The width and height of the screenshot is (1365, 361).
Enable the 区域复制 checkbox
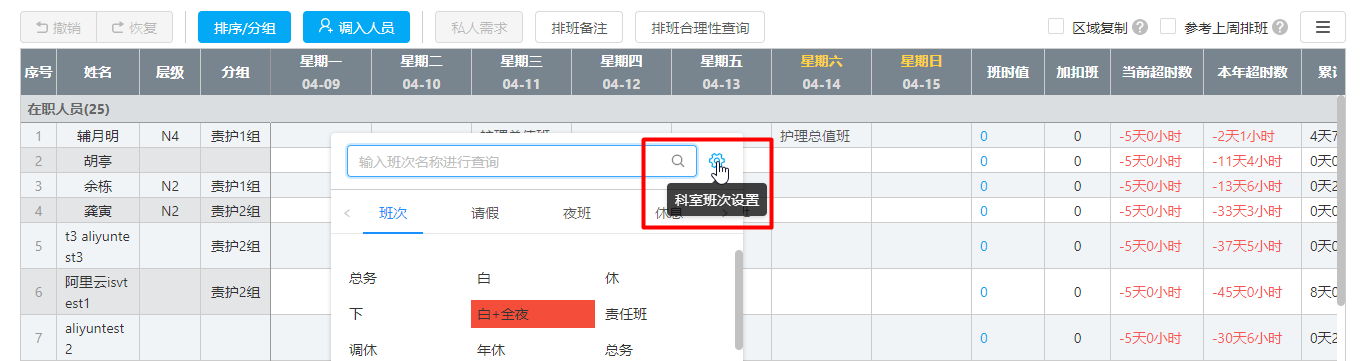coord(1055,27)
